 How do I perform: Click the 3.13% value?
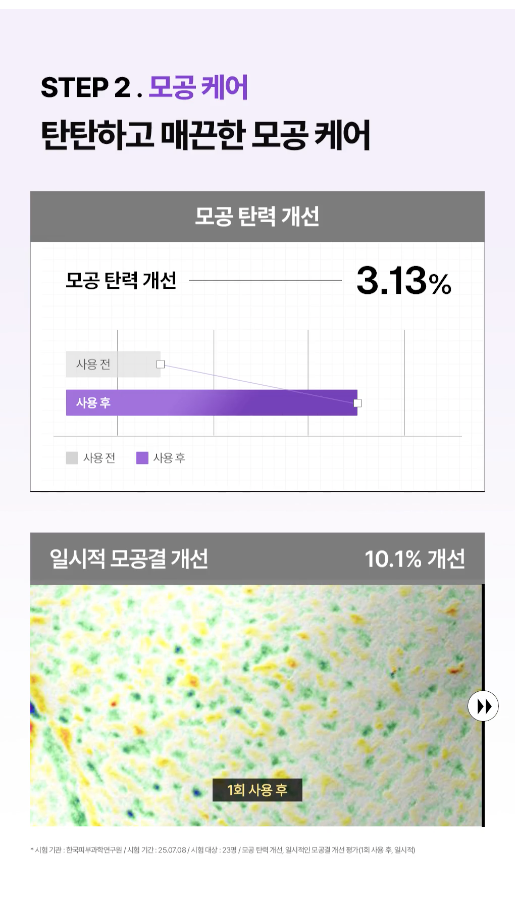404,281
